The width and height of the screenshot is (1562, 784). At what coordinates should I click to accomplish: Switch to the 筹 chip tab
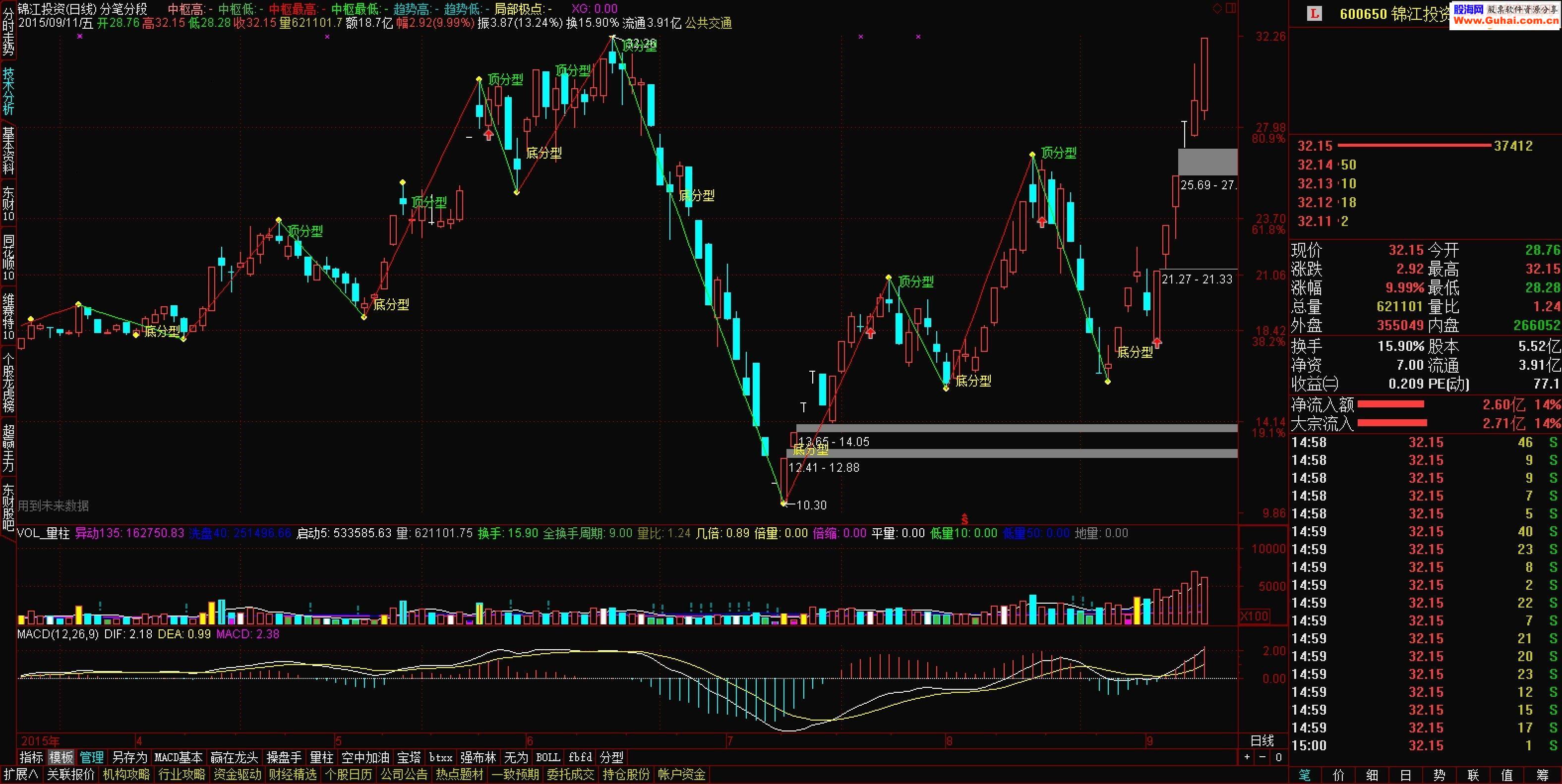[x=1543, y=775]
